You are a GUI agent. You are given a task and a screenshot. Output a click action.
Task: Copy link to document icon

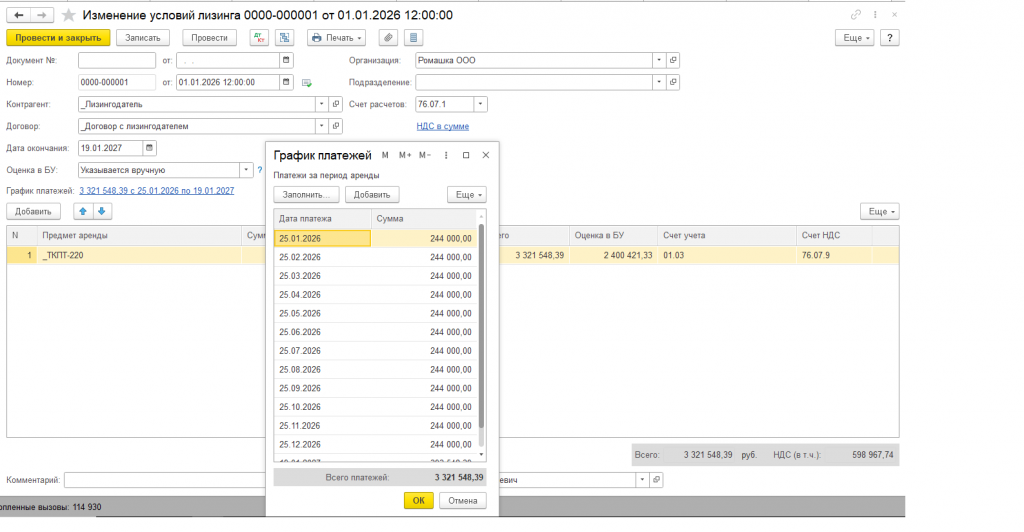point(856,14)
